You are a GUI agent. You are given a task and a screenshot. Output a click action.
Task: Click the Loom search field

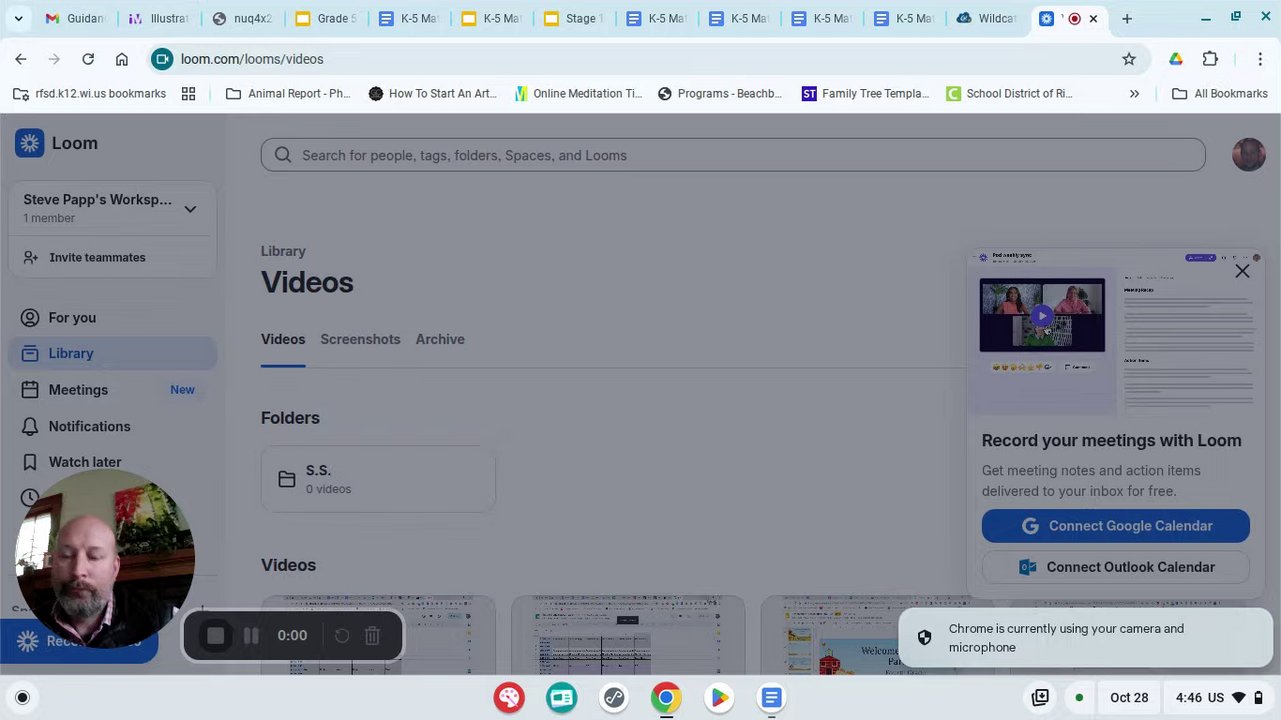pyautogui.click(x=733, y=155)
